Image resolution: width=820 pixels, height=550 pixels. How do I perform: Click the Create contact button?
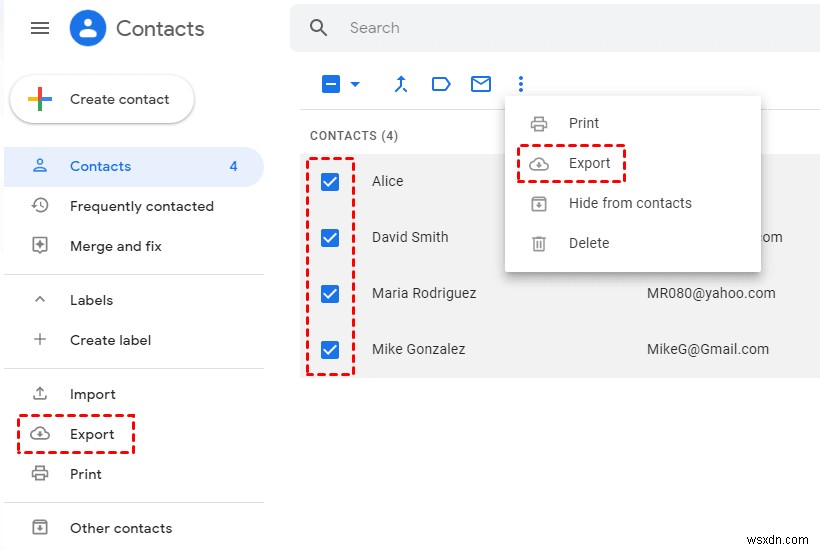(x=102, y=100)
